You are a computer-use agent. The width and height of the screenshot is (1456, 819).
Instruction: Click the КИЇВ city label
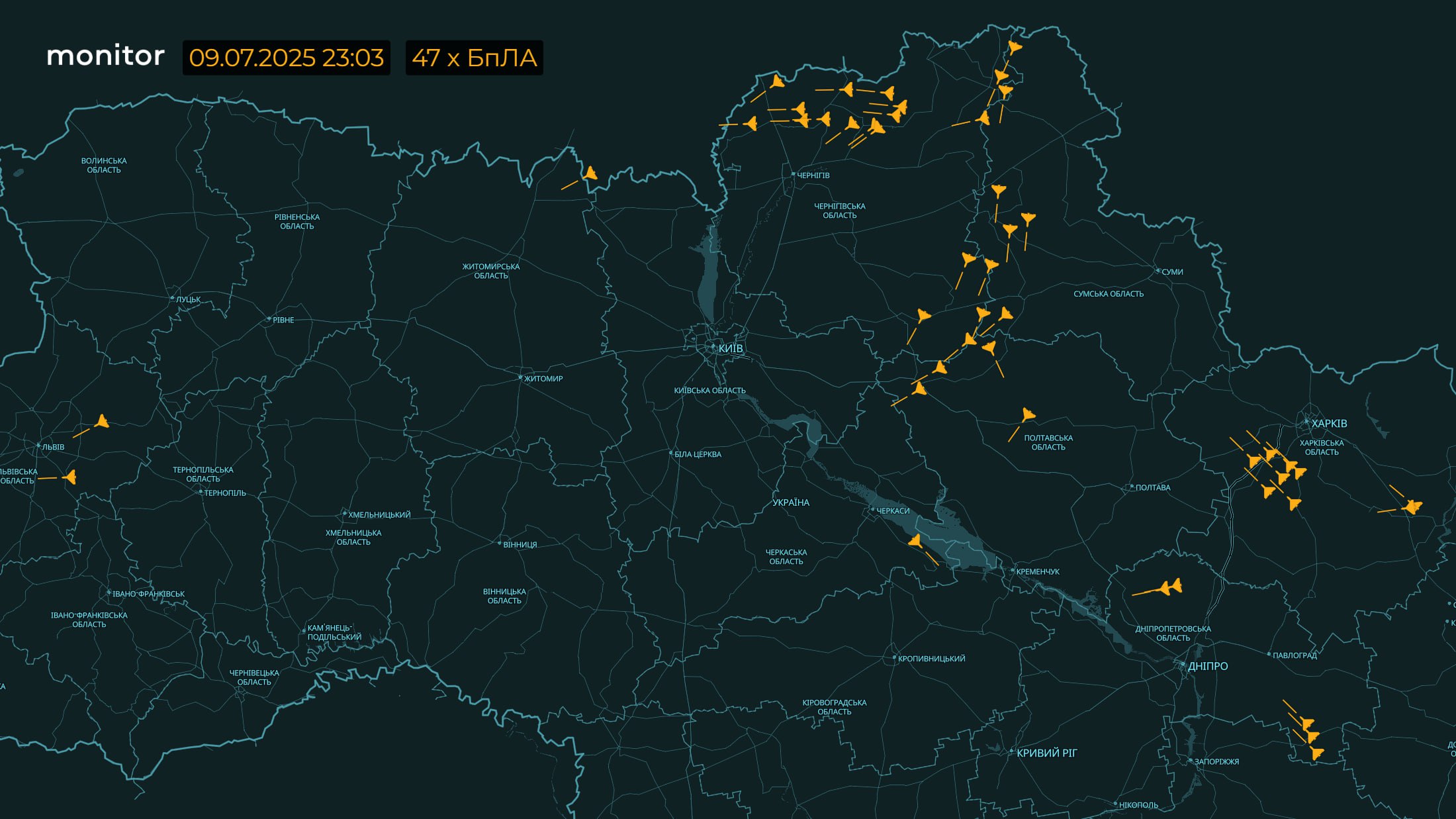(730, 348)
